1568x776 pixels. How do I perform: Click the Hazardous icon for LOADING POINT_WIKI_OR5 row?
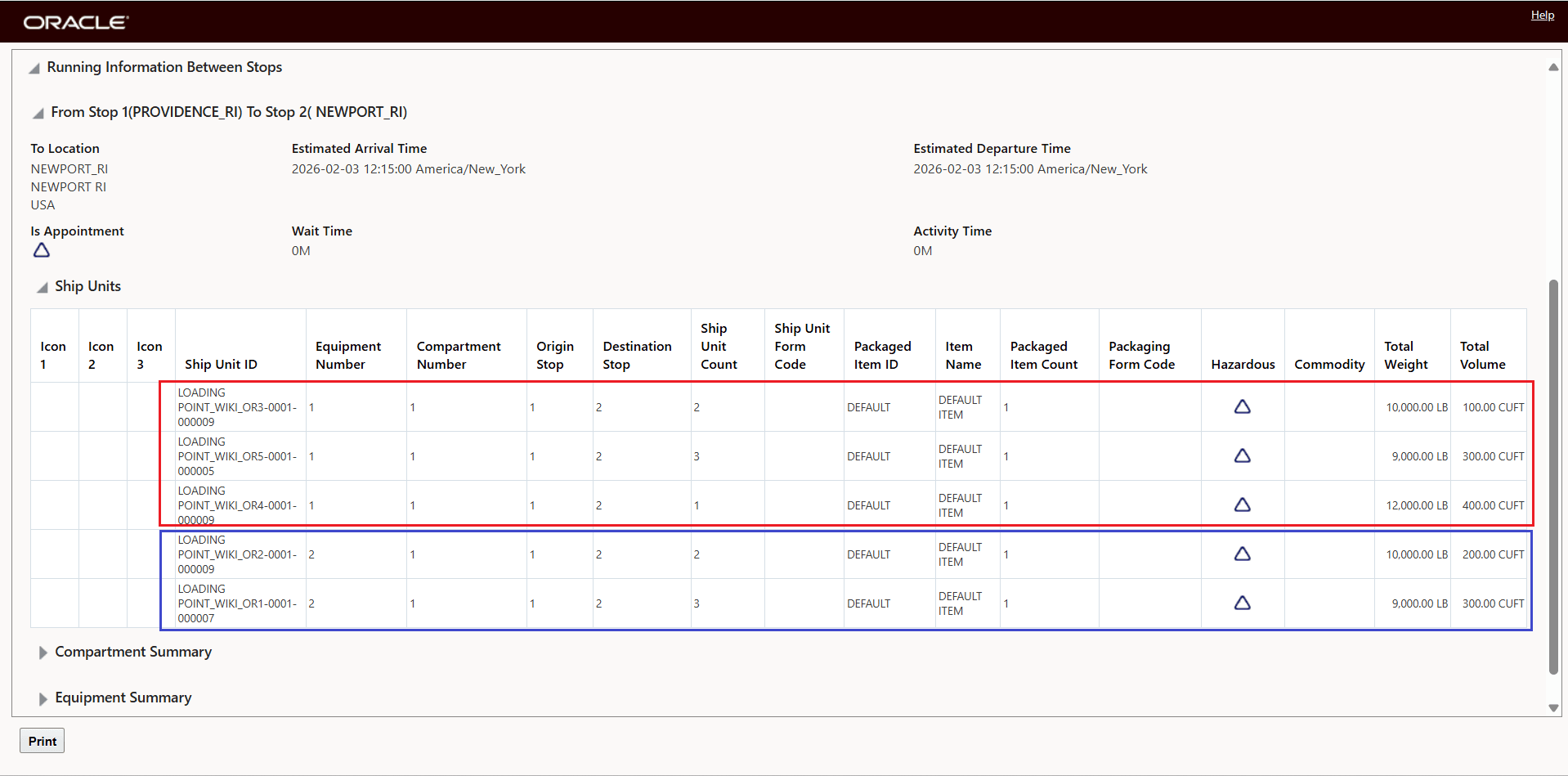[1242, 455]
